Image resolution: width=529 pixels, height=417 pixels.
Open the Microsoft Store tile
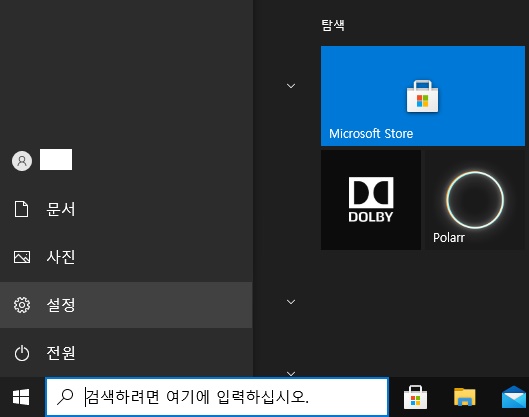[x=423, y=96]
